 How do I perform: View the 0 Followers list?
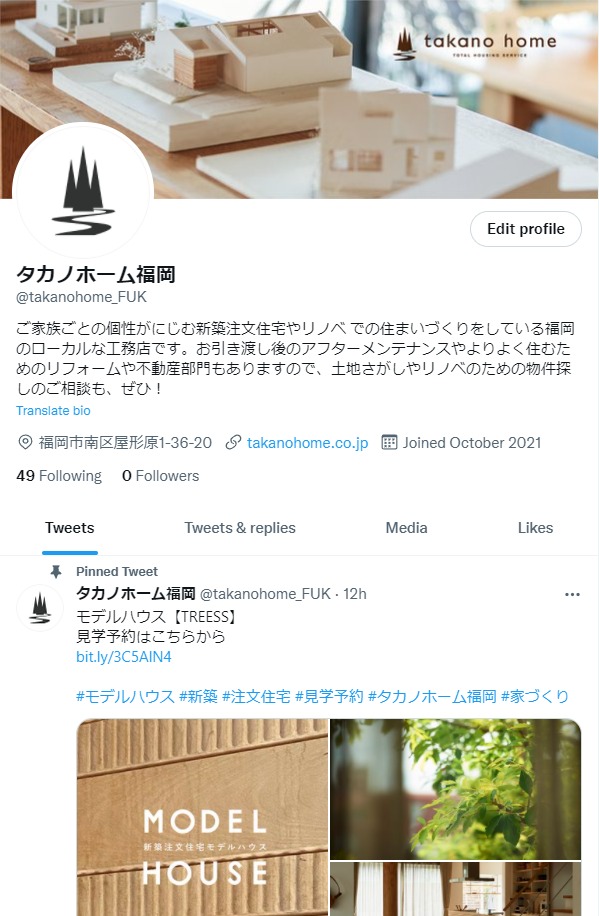(x=161, y=476)
